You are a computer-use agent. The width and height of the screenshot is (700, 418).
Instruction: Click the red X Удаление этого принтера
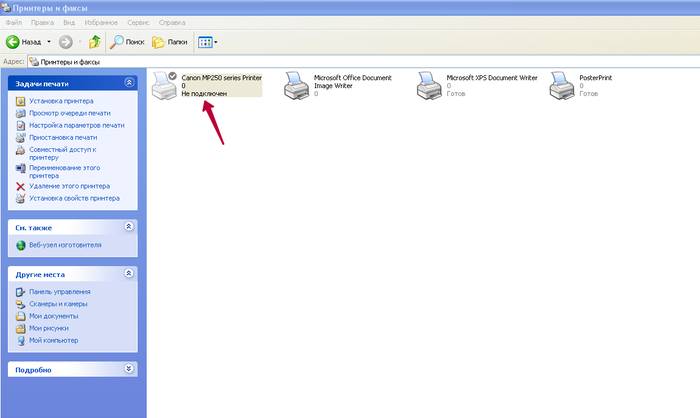click(x=21, y=186)
